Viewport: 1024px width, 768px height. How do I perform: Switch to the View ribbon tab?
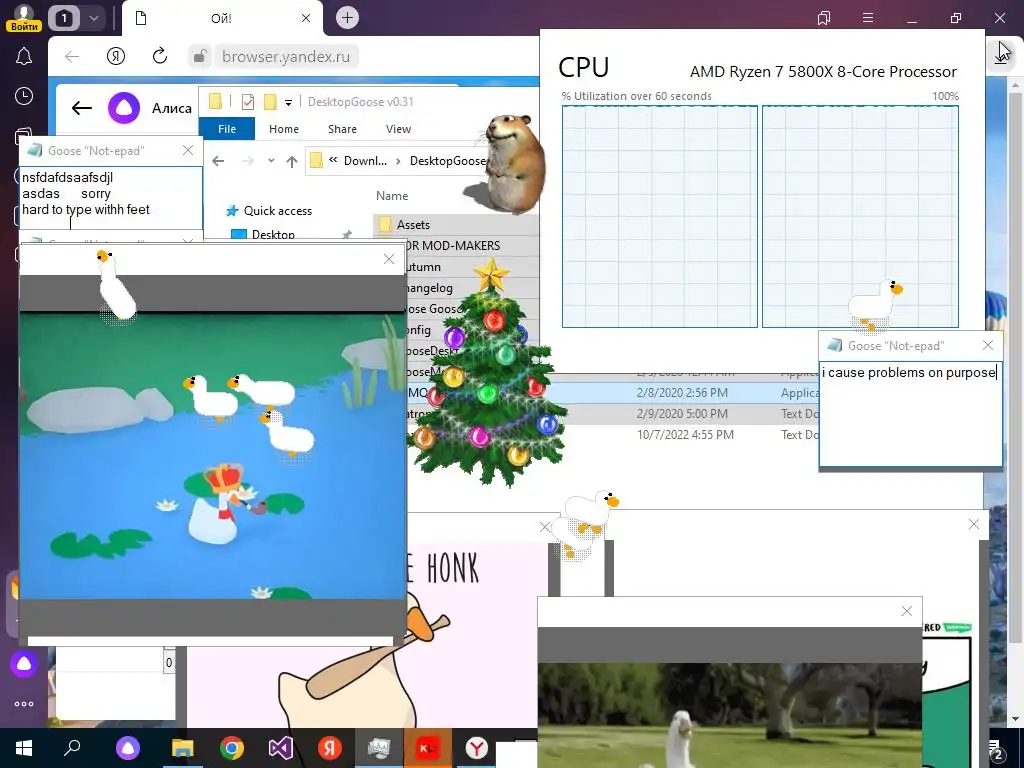pos(398,129)
